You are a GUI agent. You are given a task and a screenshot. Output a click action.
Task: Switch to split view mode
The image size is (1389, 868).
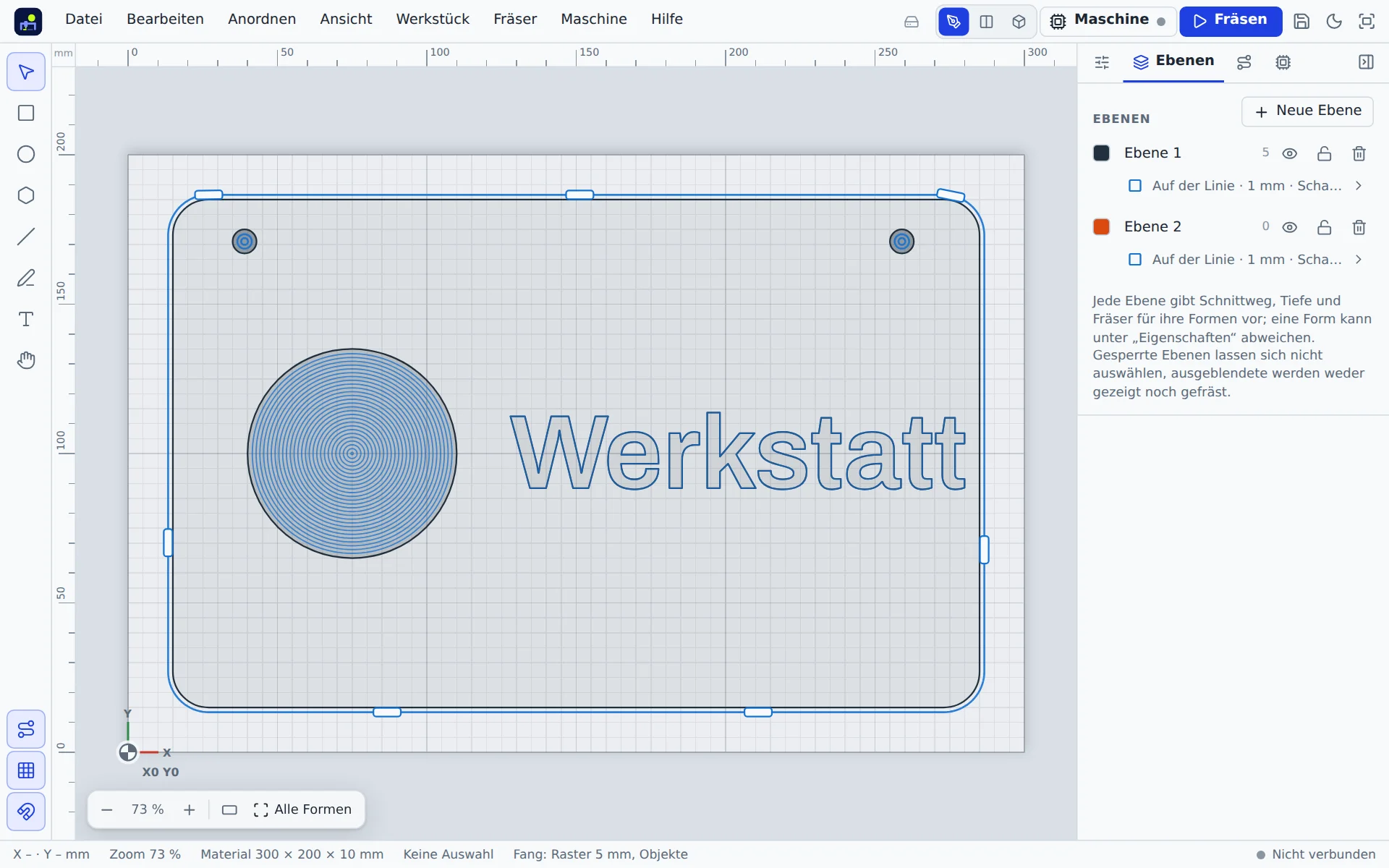pos(986,22)
